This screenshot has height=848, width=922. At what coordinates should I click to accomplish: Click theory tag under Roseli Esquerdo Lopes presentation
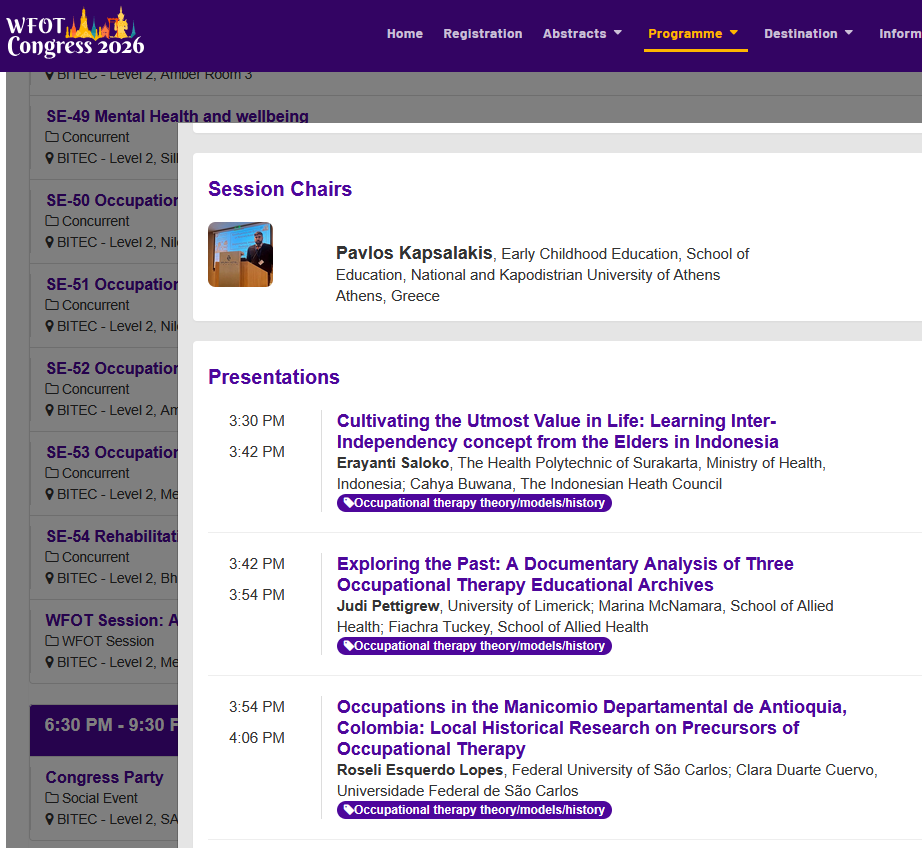pos(475,810)
